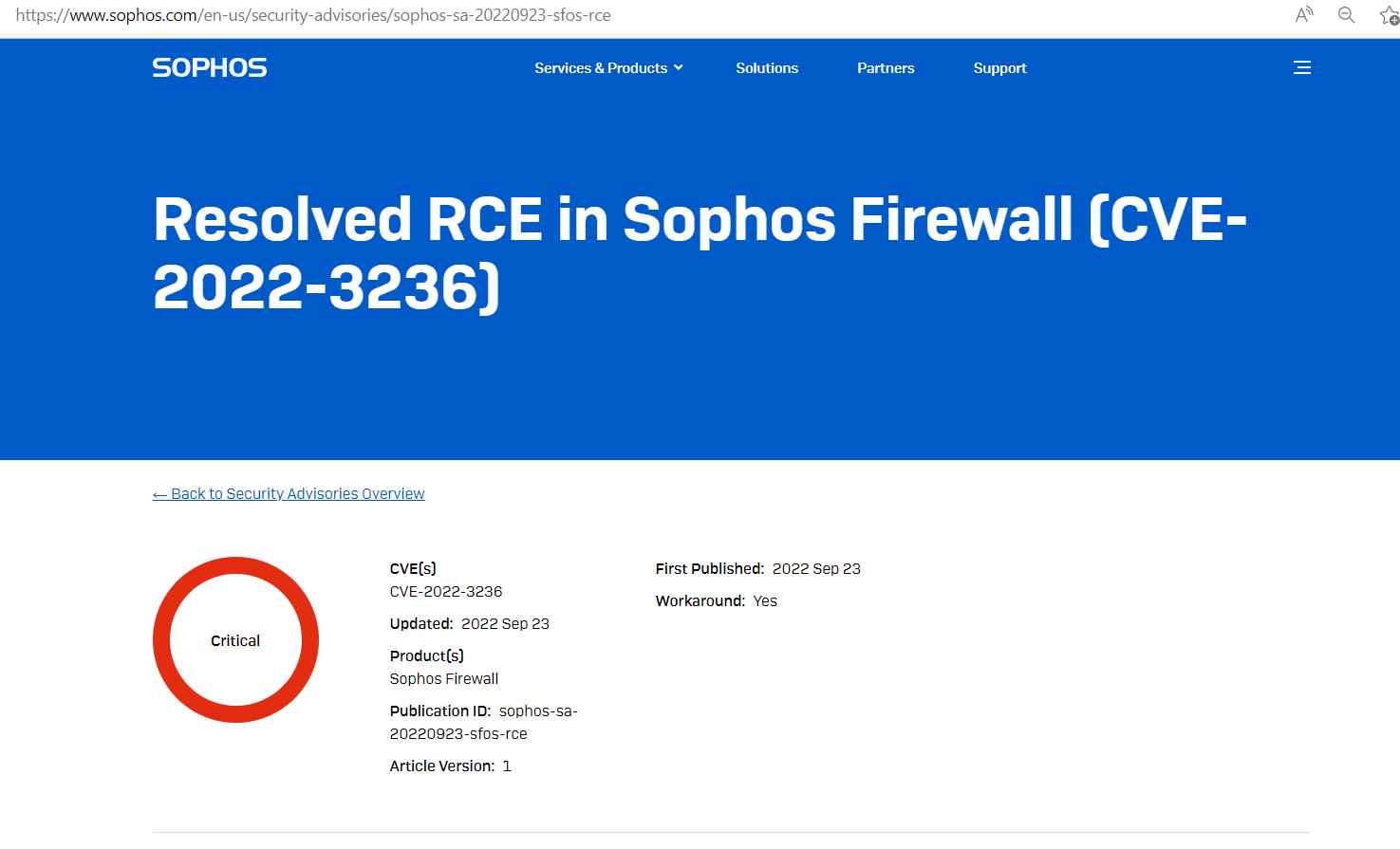Open the Partners menu
Image resolution: width=1400 pixels, height=849 pixels.
click(x=886, y=68)
